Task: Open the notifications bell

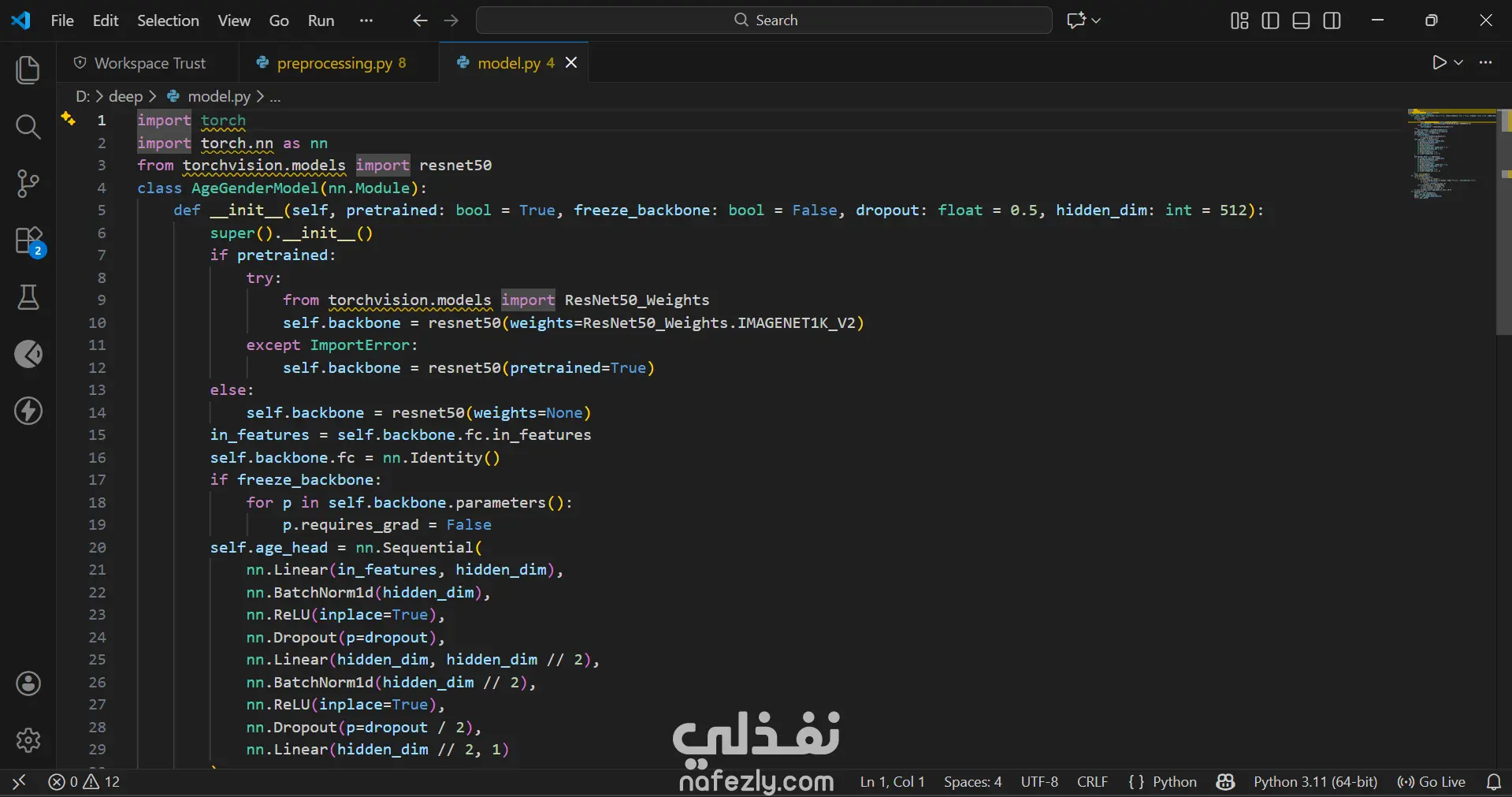Action: point(1493,782)
